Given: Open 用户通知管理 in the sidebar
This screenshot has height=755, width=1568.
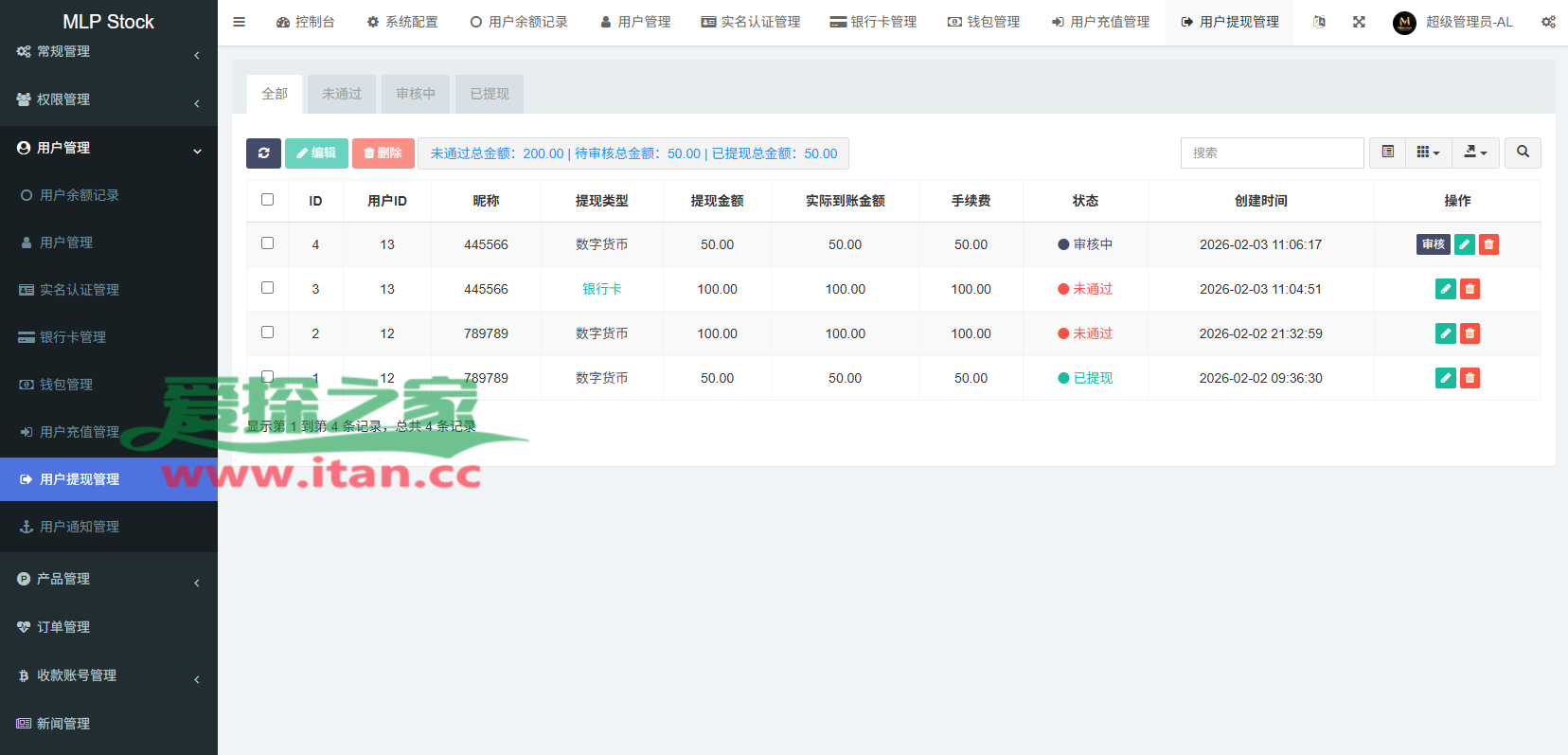Looking at the screenshot, I should pos(80,527).
